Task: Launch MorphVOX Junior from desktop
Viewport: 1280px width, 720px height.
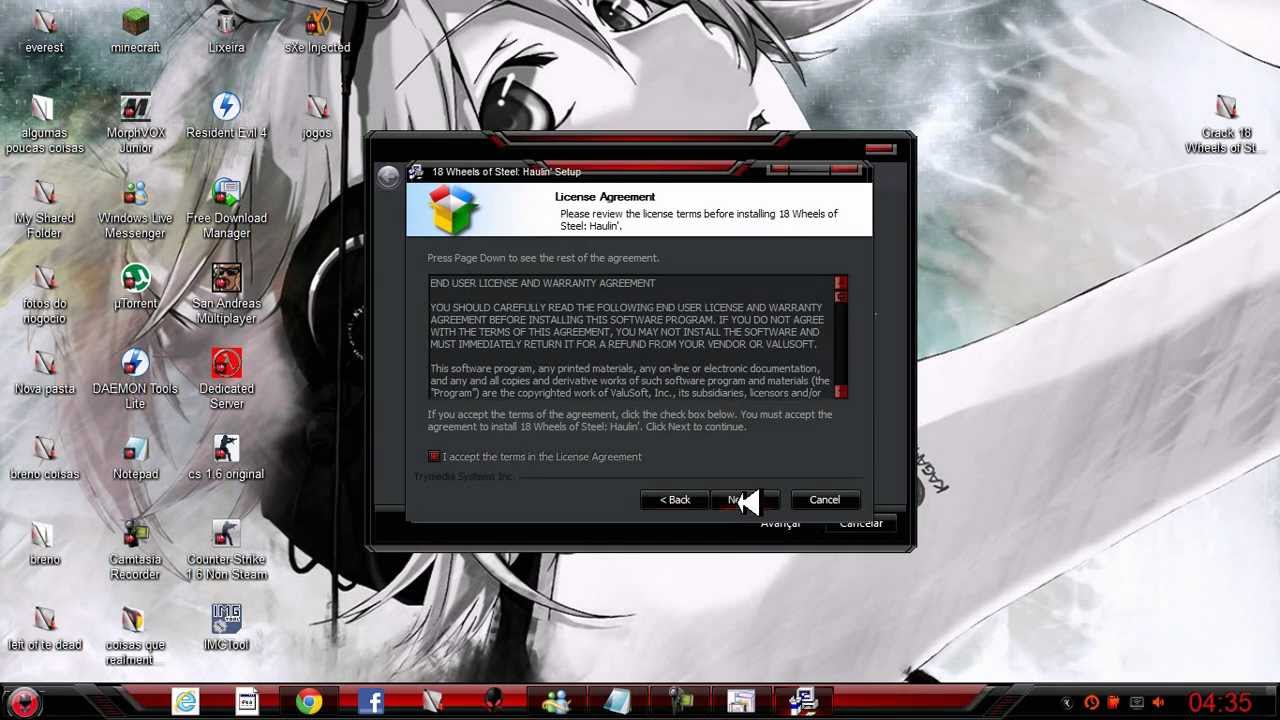Action: pyautogui.click(x=135, y=124)
